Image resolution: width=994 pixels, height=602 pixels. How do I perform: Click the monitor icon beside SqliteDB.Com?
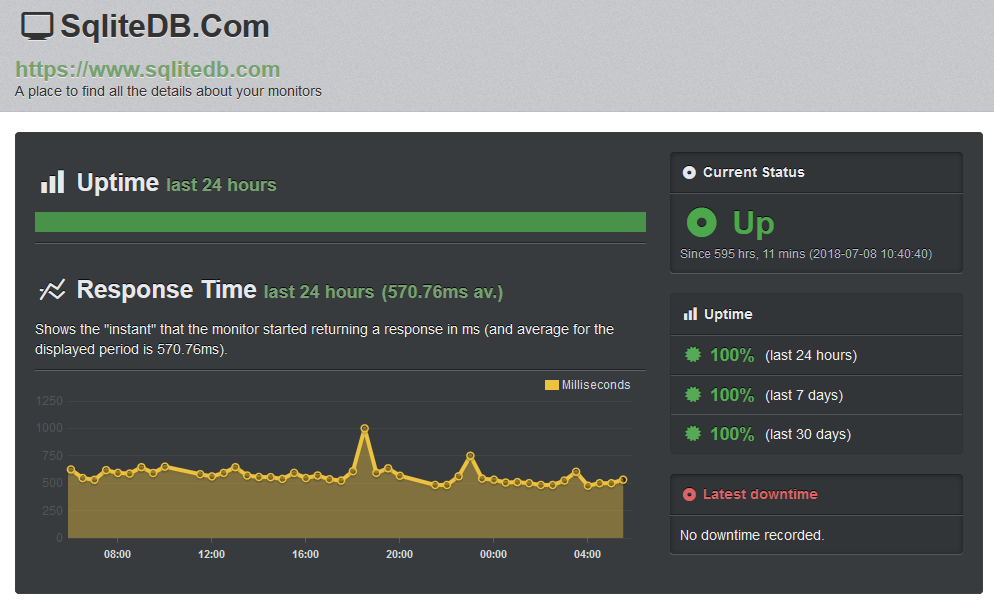pyautogui.click(x=37, y=27)
